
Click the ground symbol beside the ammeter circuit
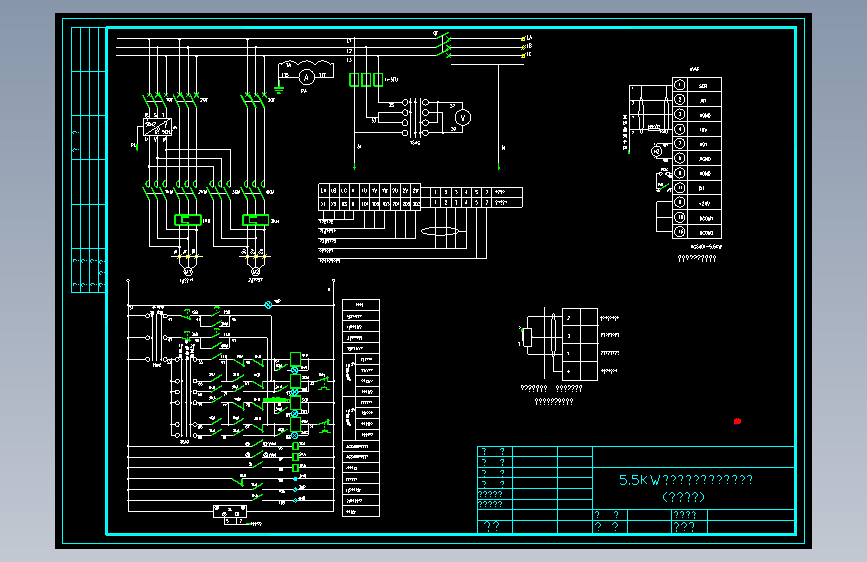click(x=279, y=89)
